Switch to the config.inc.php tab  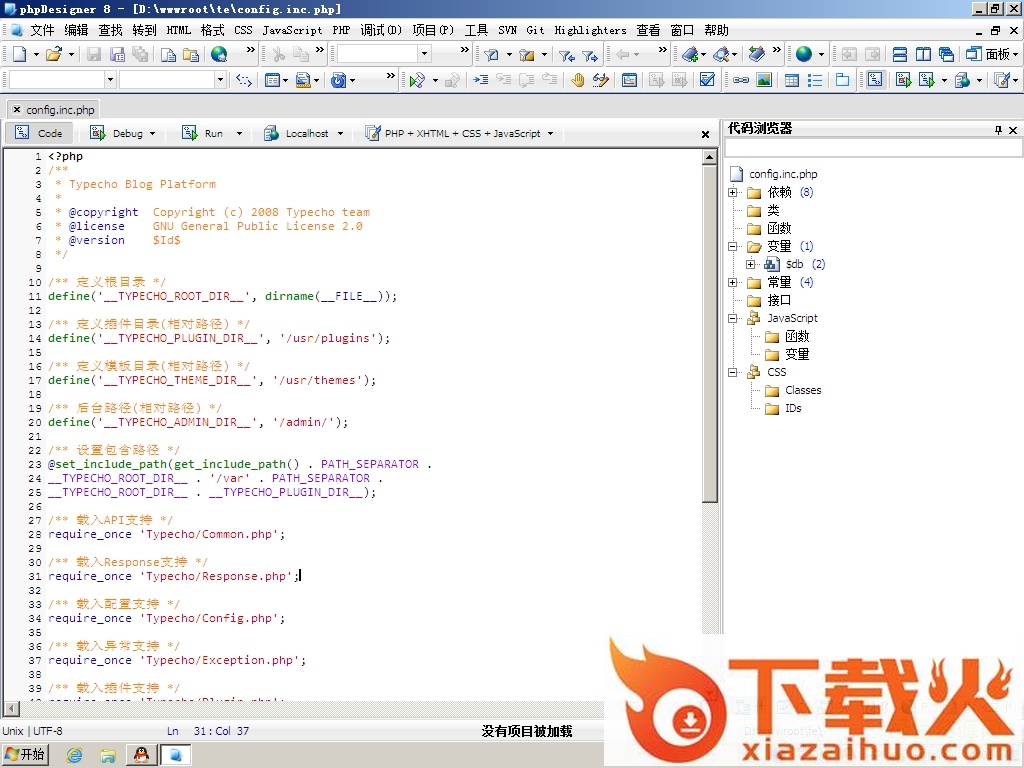tap(59, 109)
